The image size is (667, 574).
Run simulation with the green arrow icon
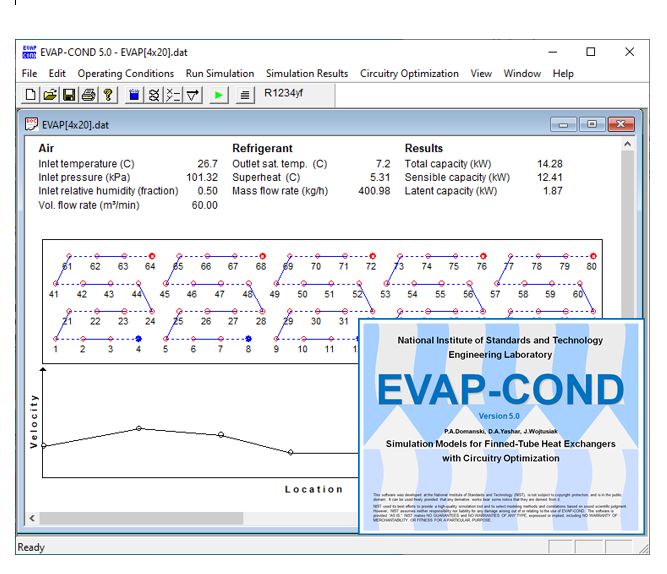[x=219, y=95]
